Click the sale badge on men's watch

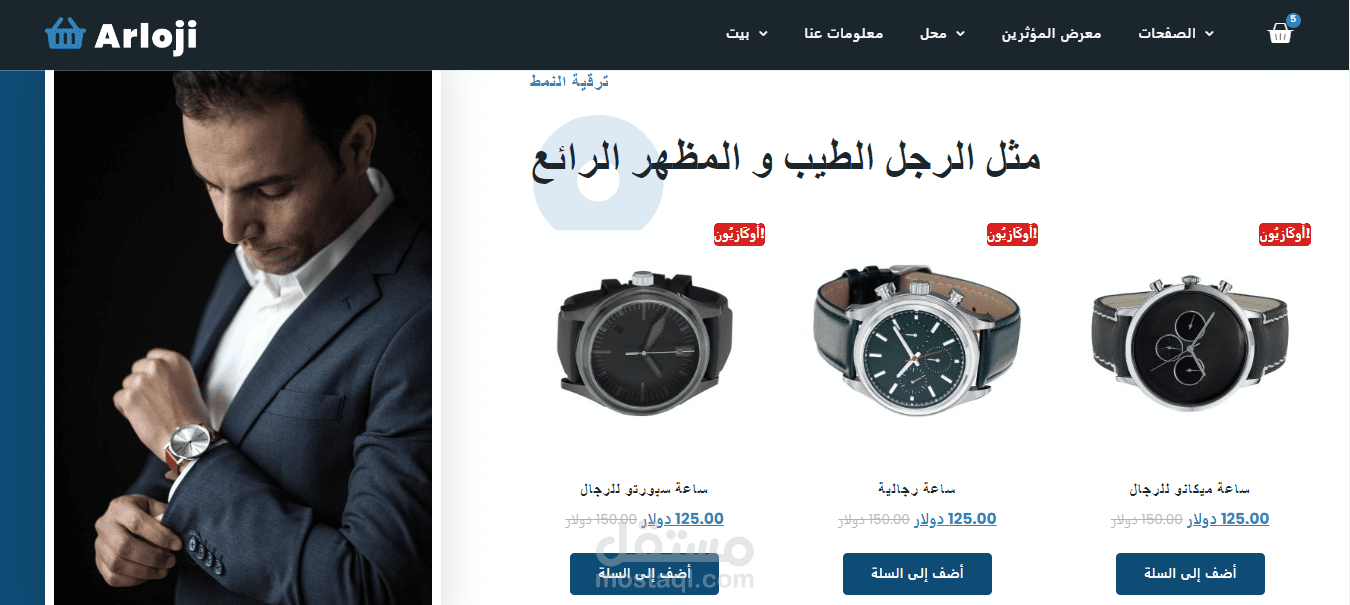point(1012,234)
